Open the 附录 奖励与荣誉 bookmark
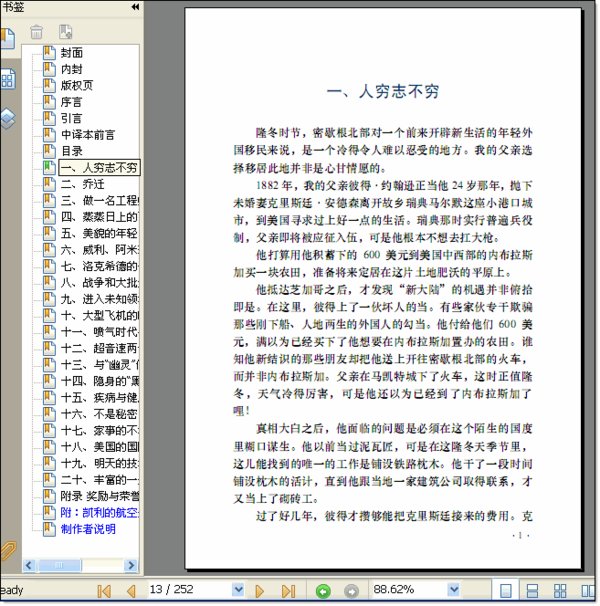This screenshot has height=606, width=600. 100,496
